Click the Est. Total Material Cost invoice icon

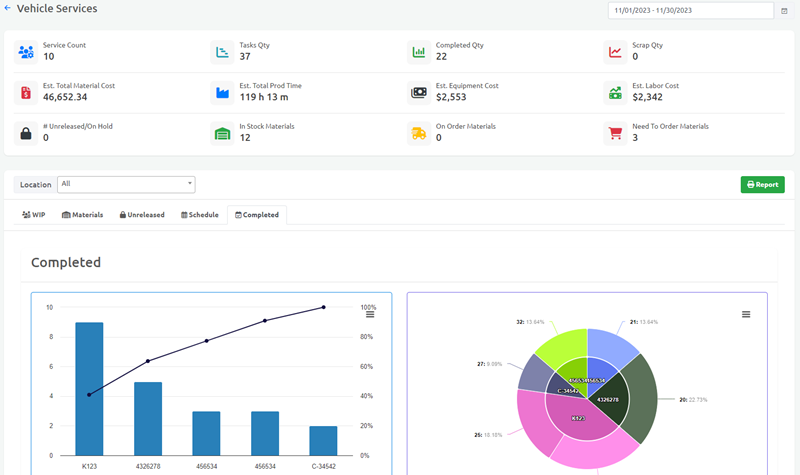point(26,93)
